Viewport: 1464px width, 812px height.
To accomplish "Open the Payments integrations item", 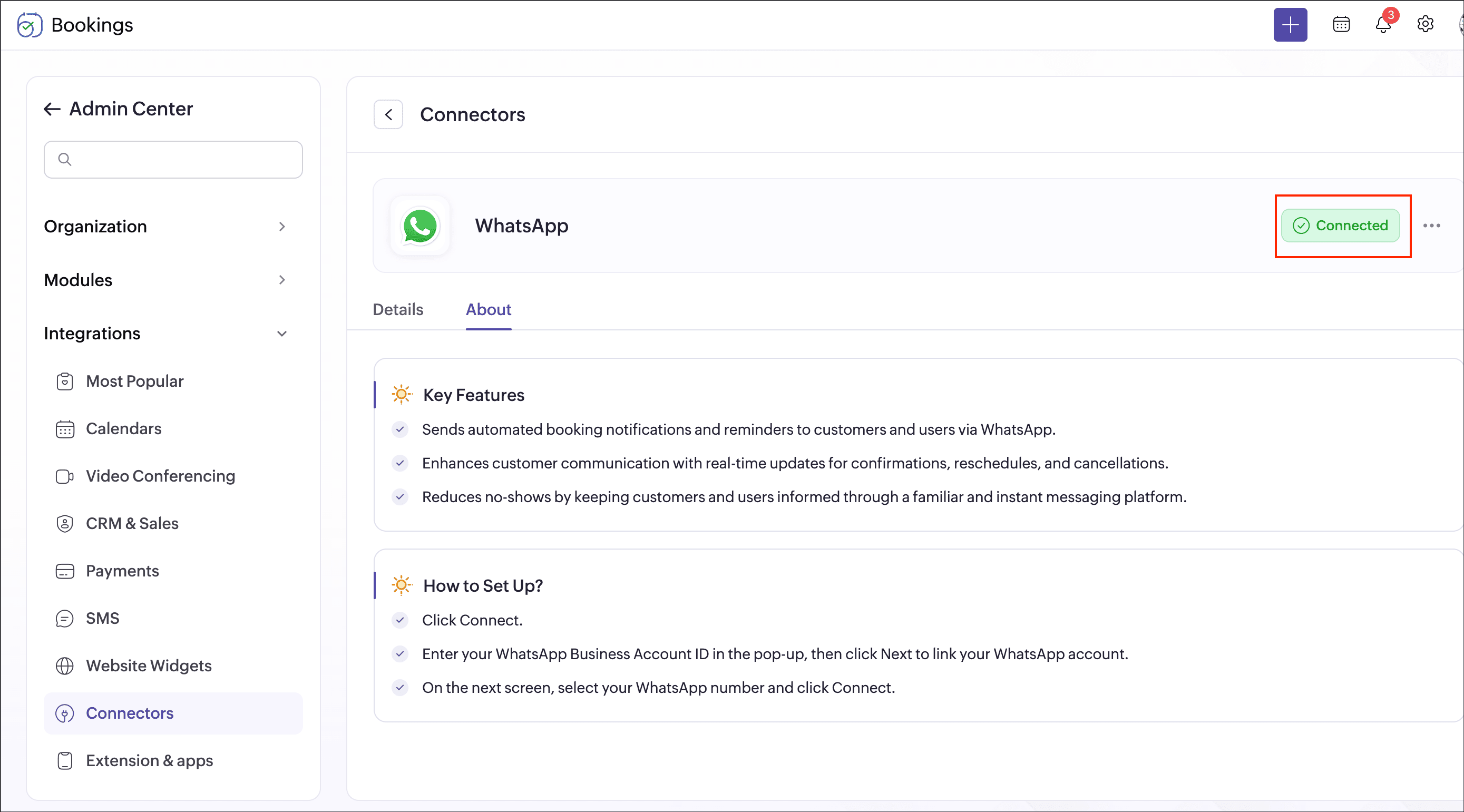I will pos(122,571).
